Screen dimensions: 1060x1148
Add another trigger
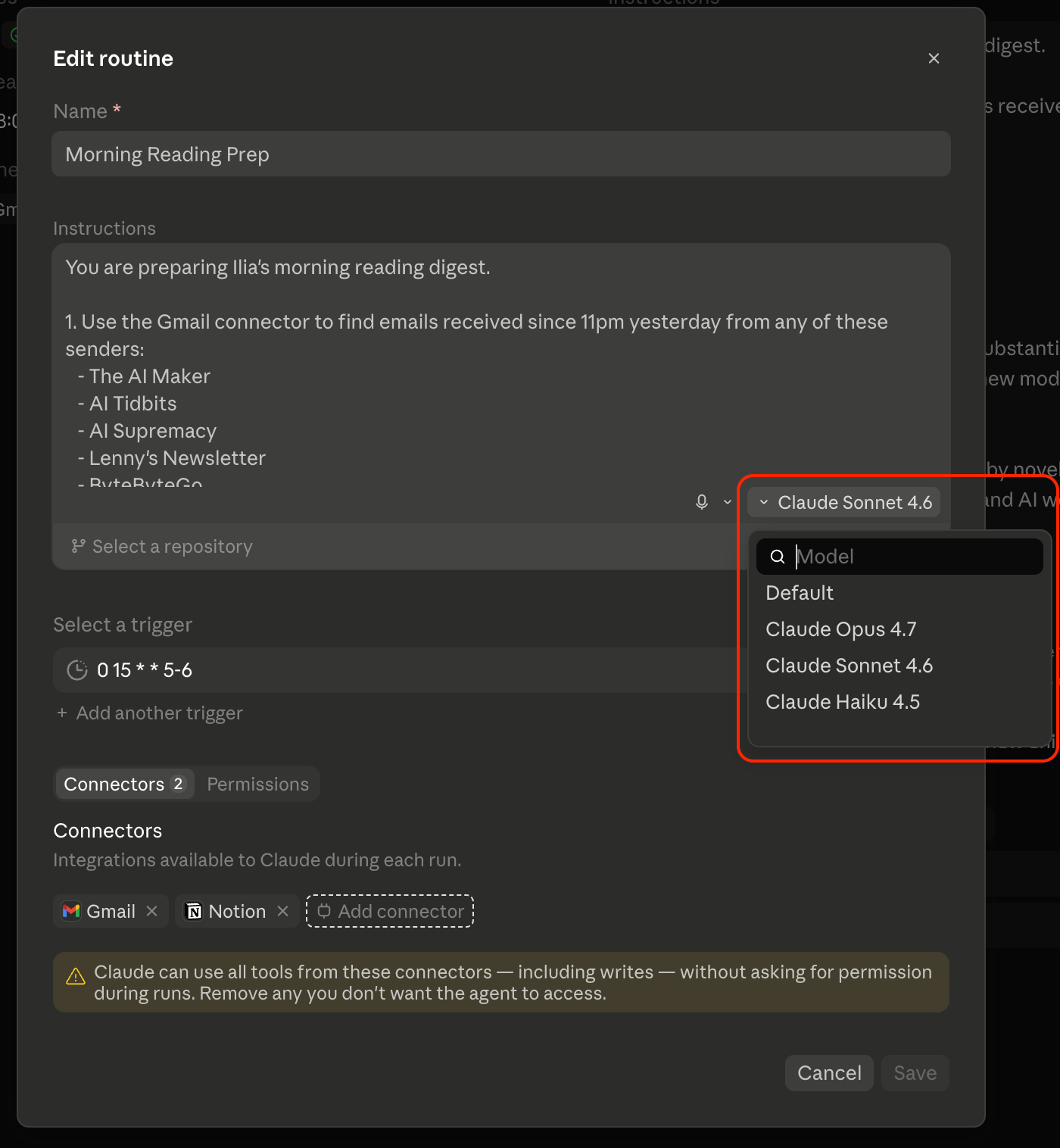pos(150,713)
